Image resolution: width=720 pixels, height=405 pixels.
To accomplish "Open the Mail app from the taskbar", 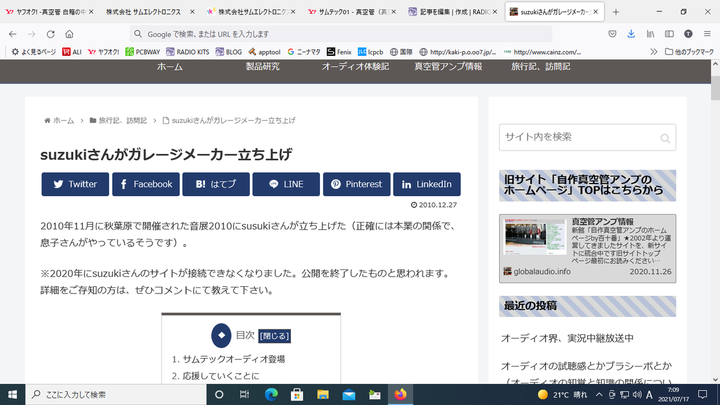I will tap(349, 394).
